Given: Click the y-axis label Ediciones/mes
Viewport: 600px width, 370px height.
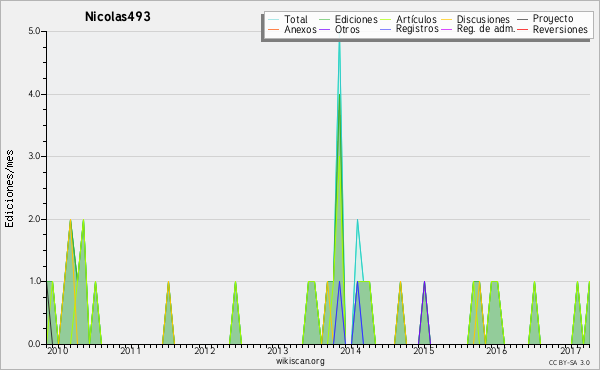Looking at the screenshot, I should (x=9, y=188).
